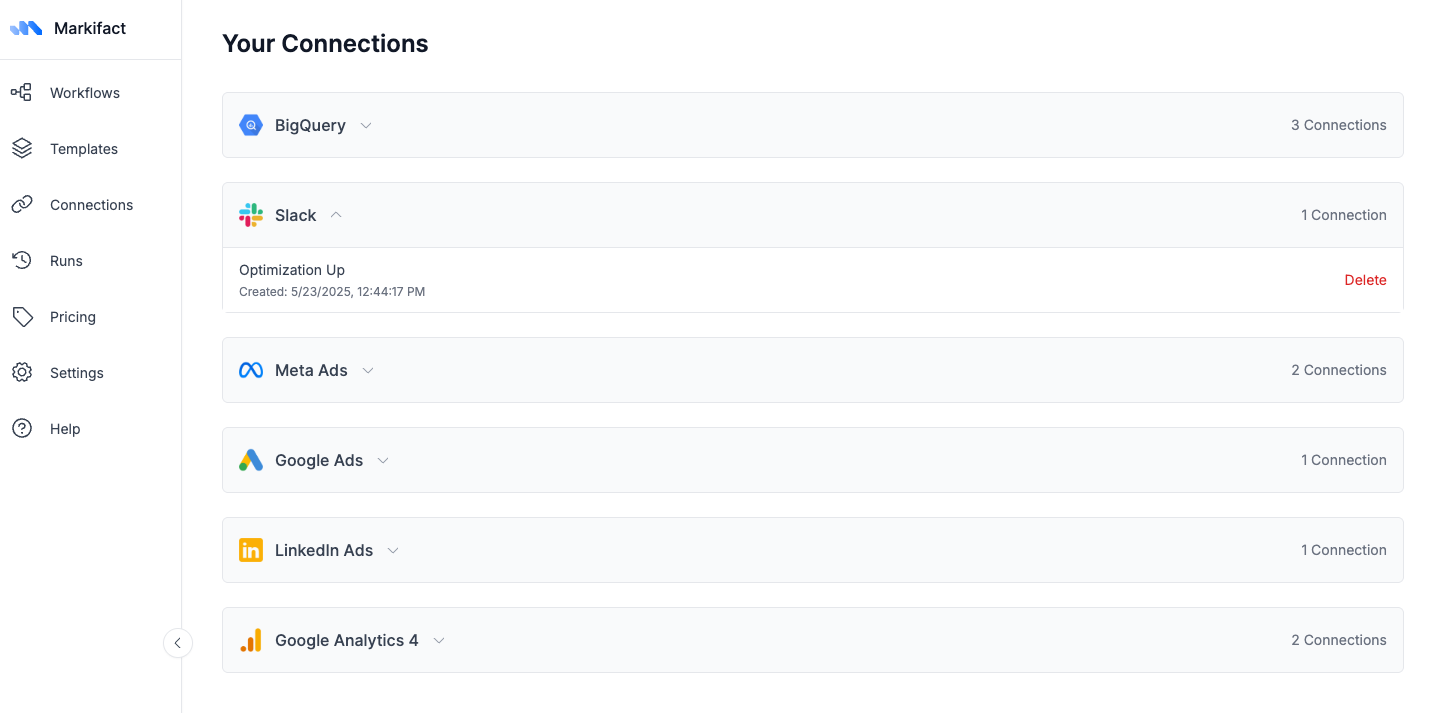This screenshot has width=1437, height=713.
Task: Click the Meta Ads infinity logo
Action: click(x=251, y=370)
